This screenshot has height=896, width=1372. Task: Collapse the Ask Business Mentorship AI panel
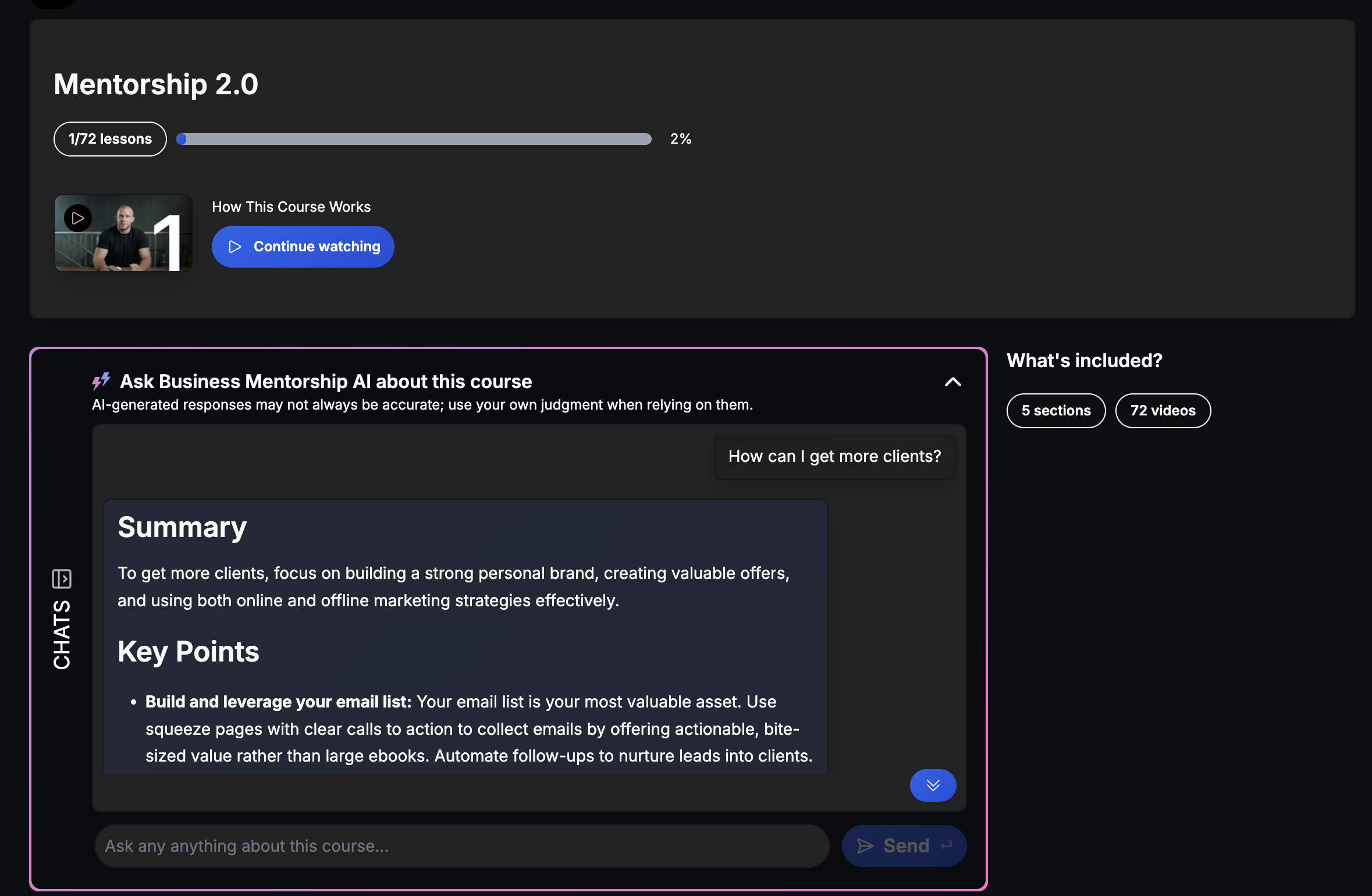[x=952, y=382]
